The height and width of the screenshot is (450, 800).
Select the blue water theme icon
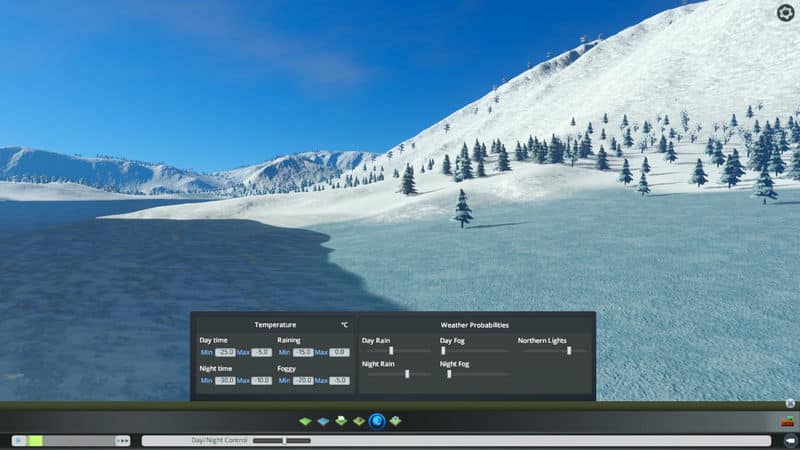(x=323, y=421)
